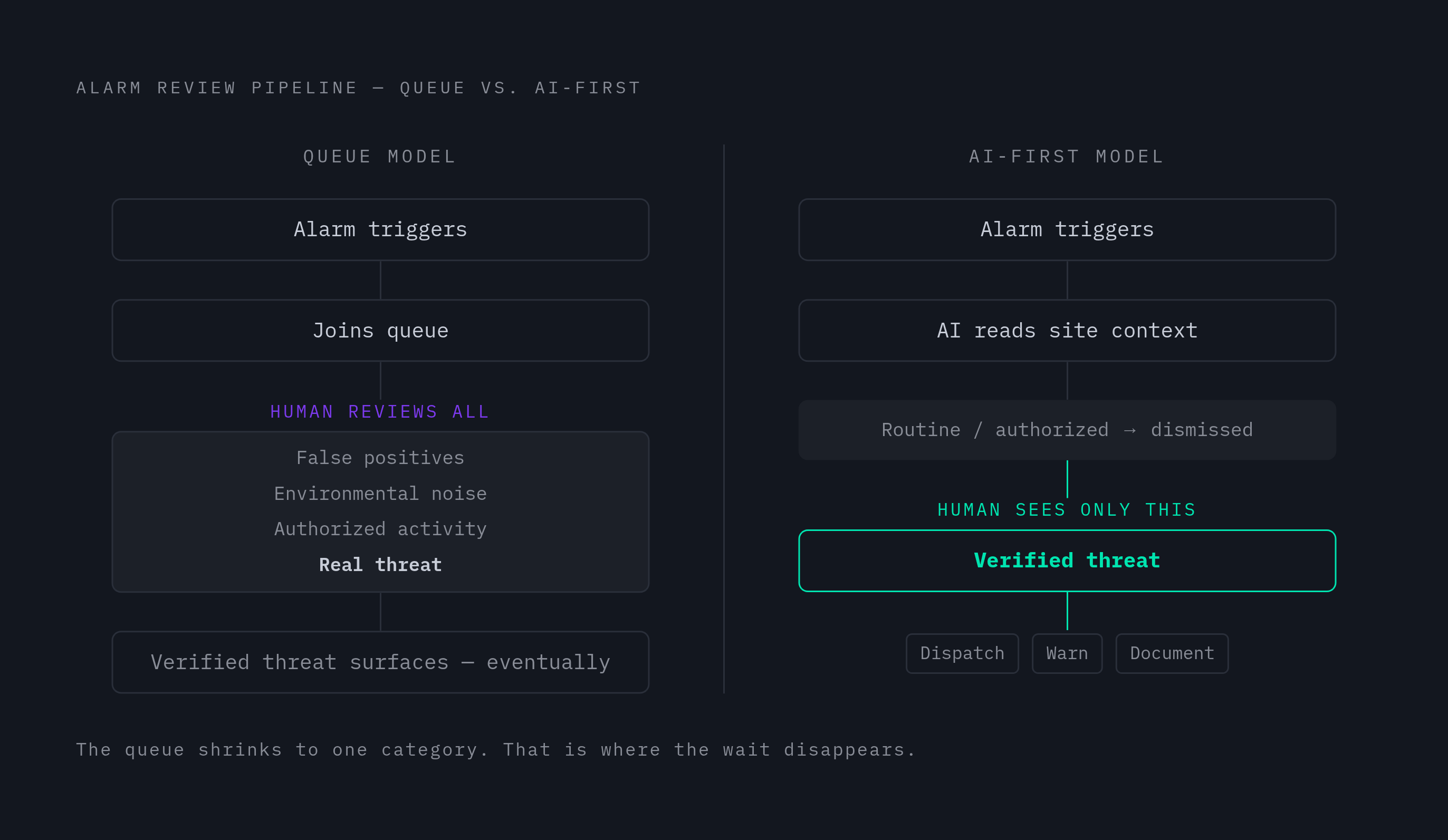This screenshot has width=1448, height=840.
Task: Click the Warn action box
Action: click(x=1067, y=653)
